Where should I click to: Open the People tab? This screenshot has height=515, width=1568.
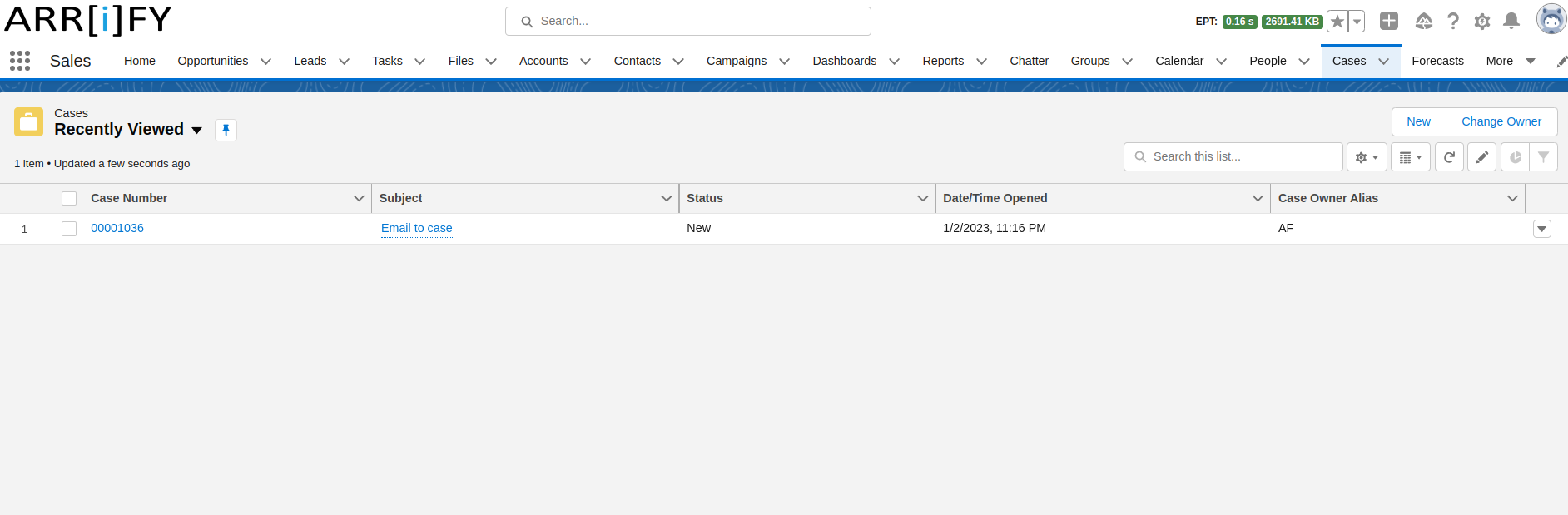[1268, 61]
